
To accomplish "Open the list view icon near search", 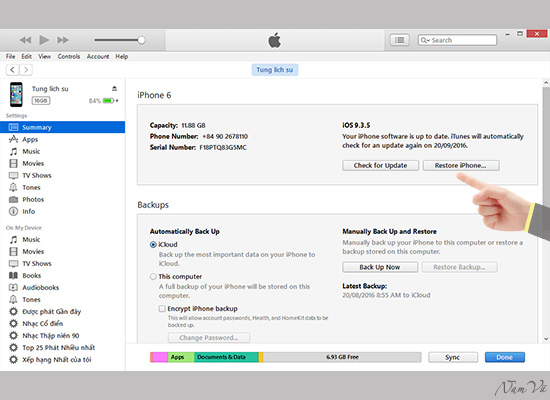I will click(x=400, y=40).
